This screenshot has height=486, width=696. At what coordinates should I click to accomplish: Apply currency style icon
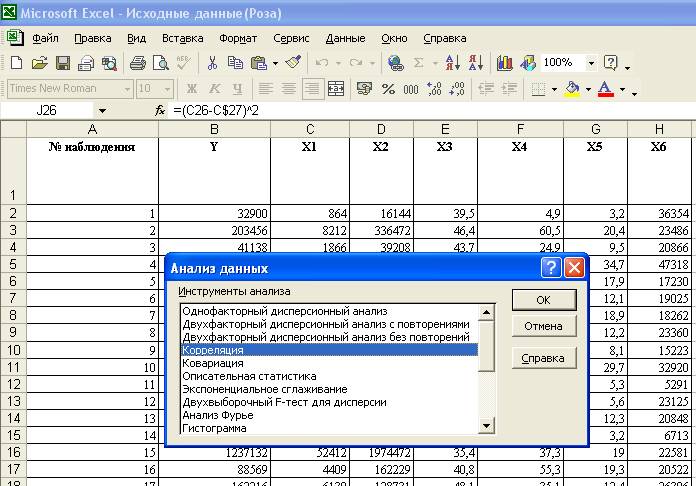tap(364, 89)
